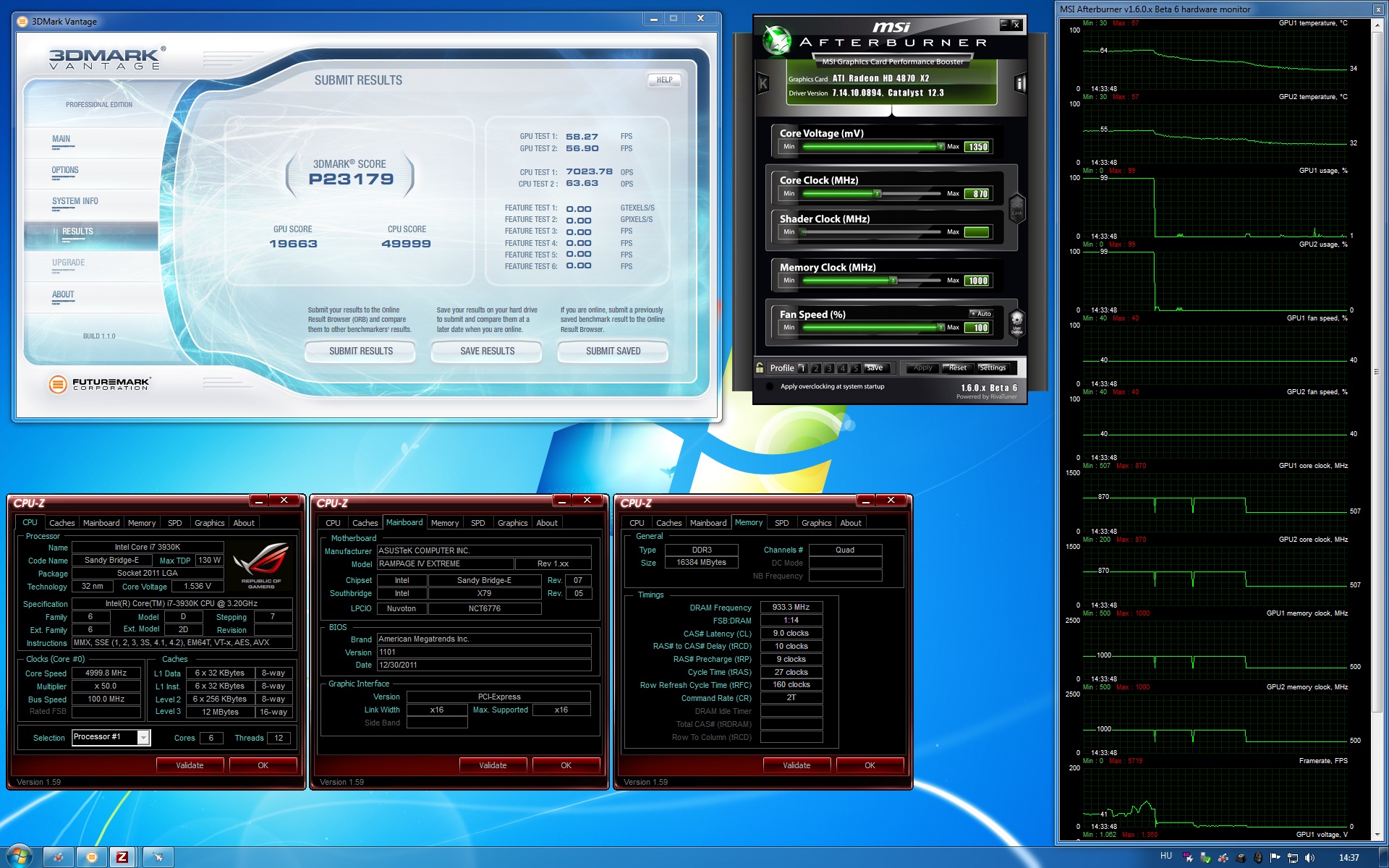Open the Processor #1 selection dropdown
This screenshot has width=1389, height=868.
[143, 737]
